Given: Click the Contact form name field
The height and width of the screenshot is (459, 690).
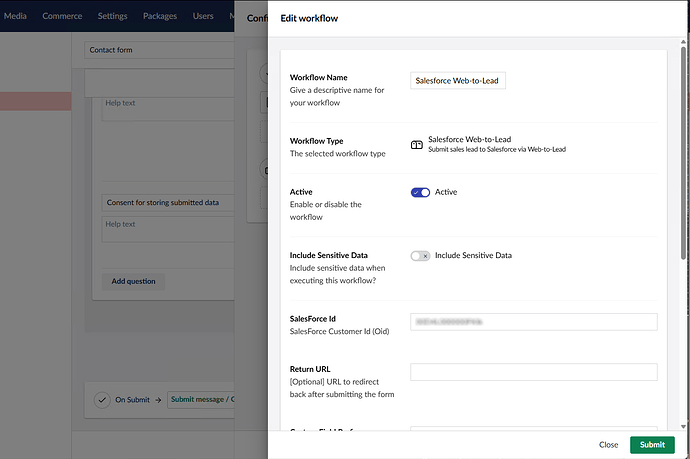Looking at the screenshot, I should [x=159, y=50].
